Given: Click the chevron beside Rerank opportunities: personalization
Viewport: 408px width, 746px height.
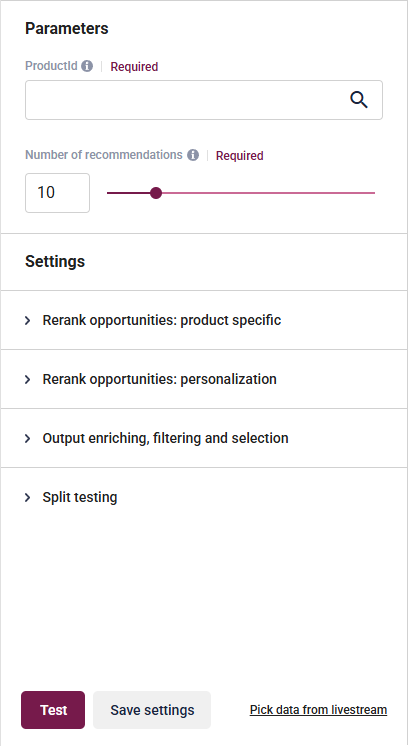Looking at the screenshot, I should pos(28,380).
